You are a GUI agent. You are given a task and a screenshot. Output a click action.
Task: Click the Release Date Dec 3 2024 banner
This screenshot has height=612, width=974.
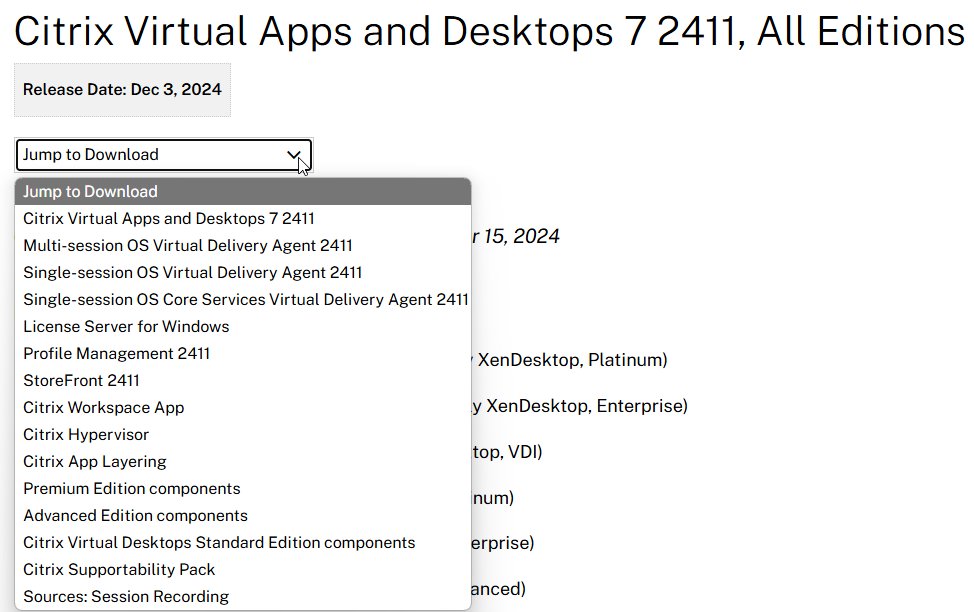pos(122,89)
